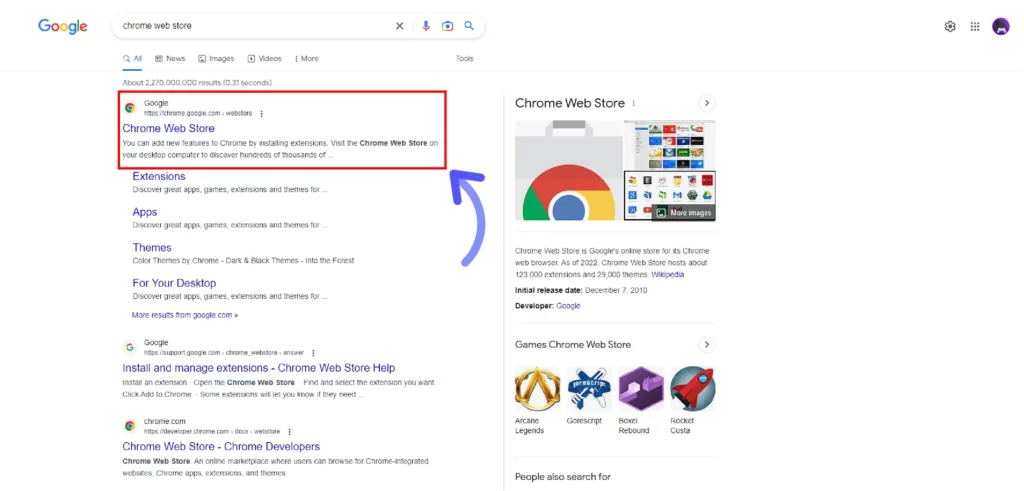Screen dimensions: 1024x491
Task: Open the Themes sitelink
Action: pos(152,247)
